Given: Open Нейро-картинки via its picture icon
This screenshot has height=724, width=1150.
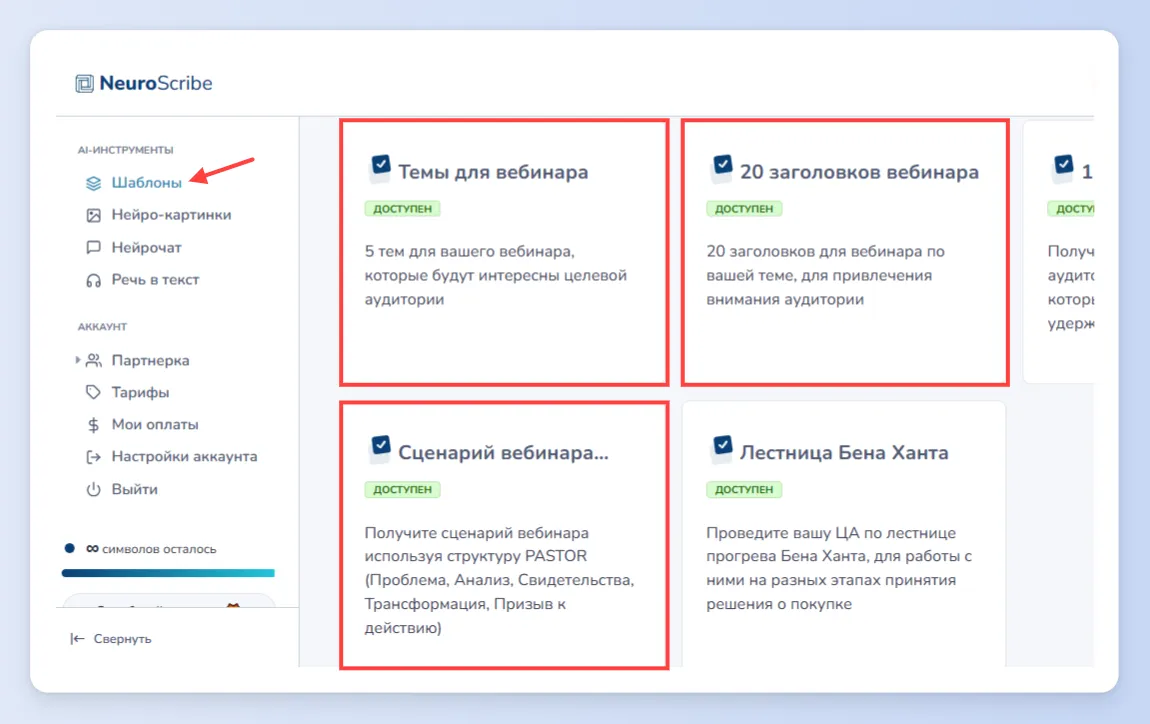Looking at the screenshot, I should 93,215.
